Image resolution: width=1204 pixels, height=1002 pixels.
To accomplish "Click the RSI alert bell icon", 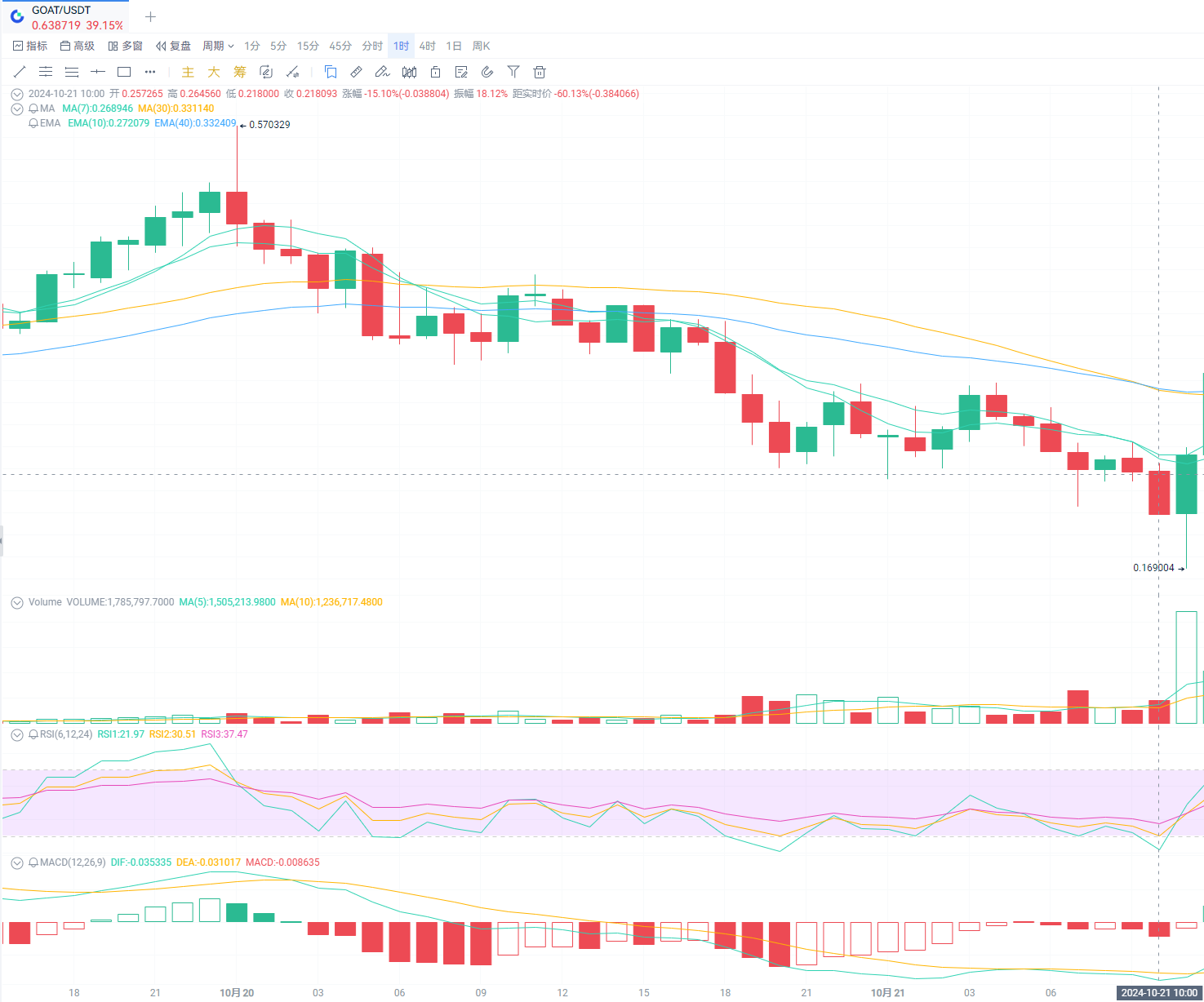I will point(33,734).
